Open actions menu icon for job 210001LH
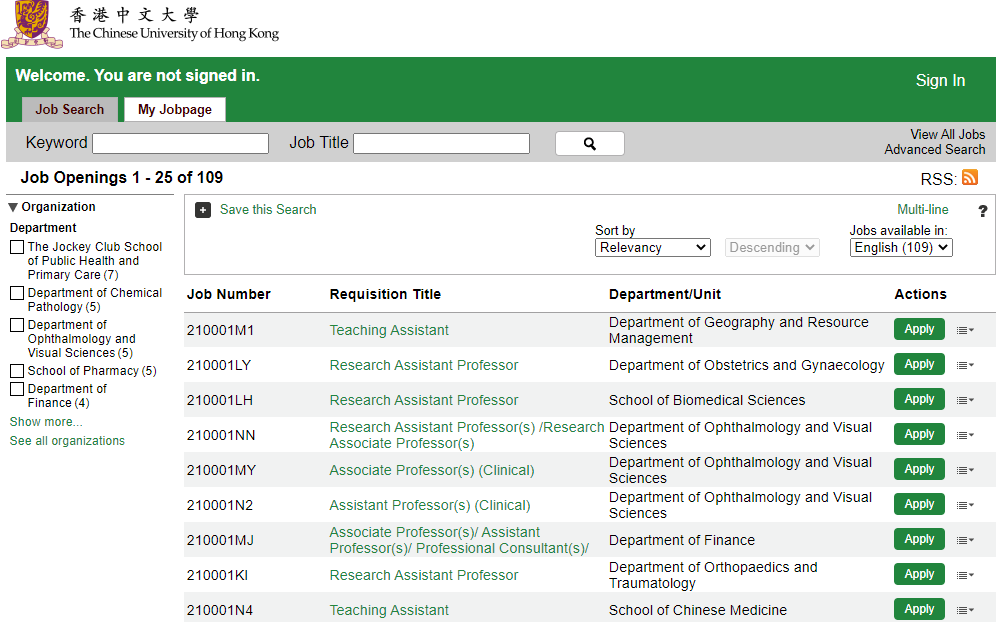The width and height of the screenshot is (1000, 622). [965, 401]
